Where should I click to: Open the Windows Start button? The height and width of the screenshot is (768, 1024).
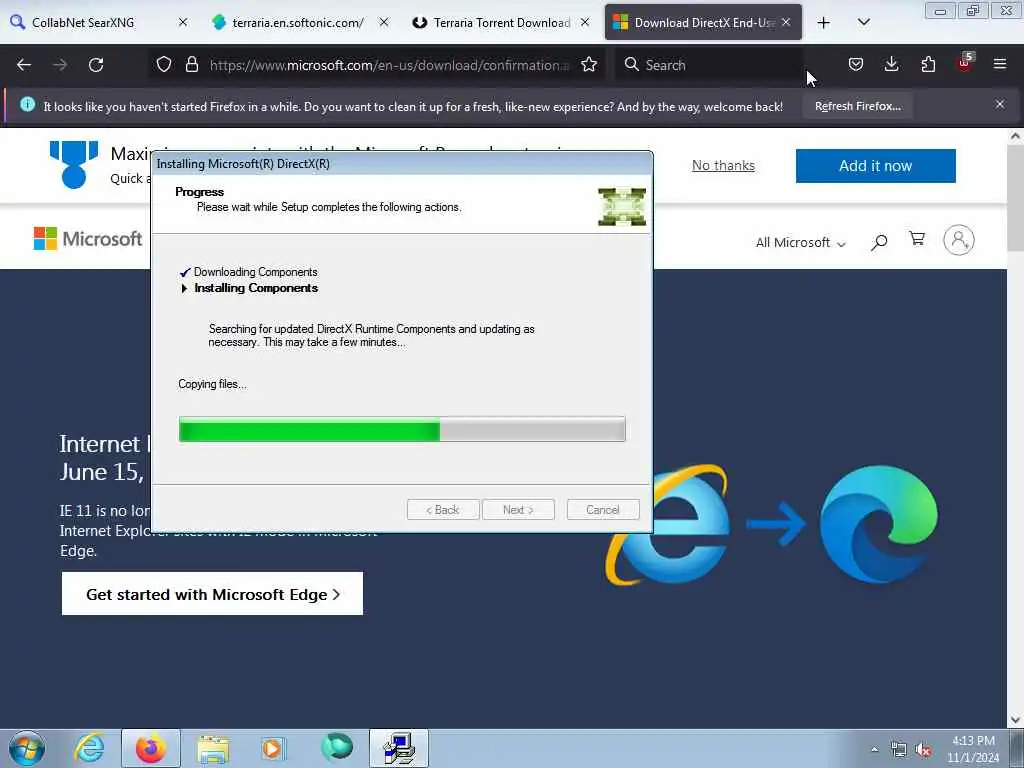click(27, 748)
